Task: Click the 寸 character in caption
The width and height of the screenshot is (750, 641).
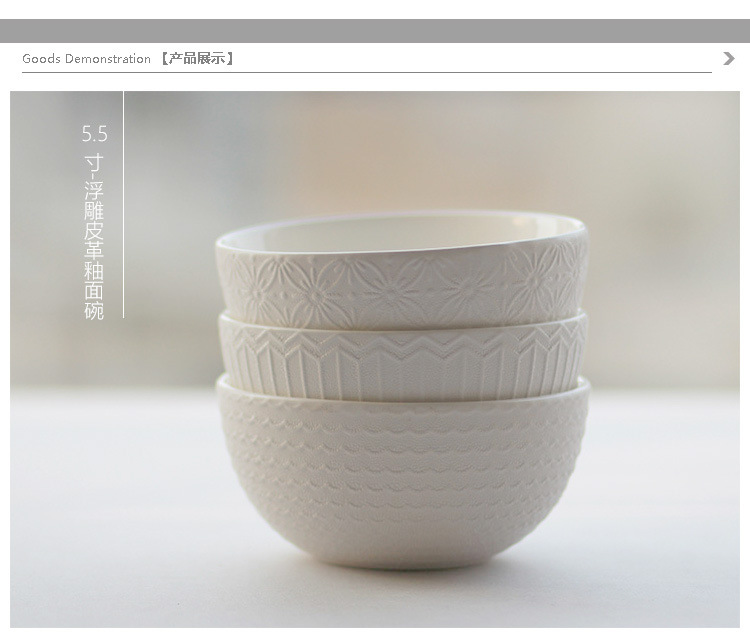Action: point(94,163)
